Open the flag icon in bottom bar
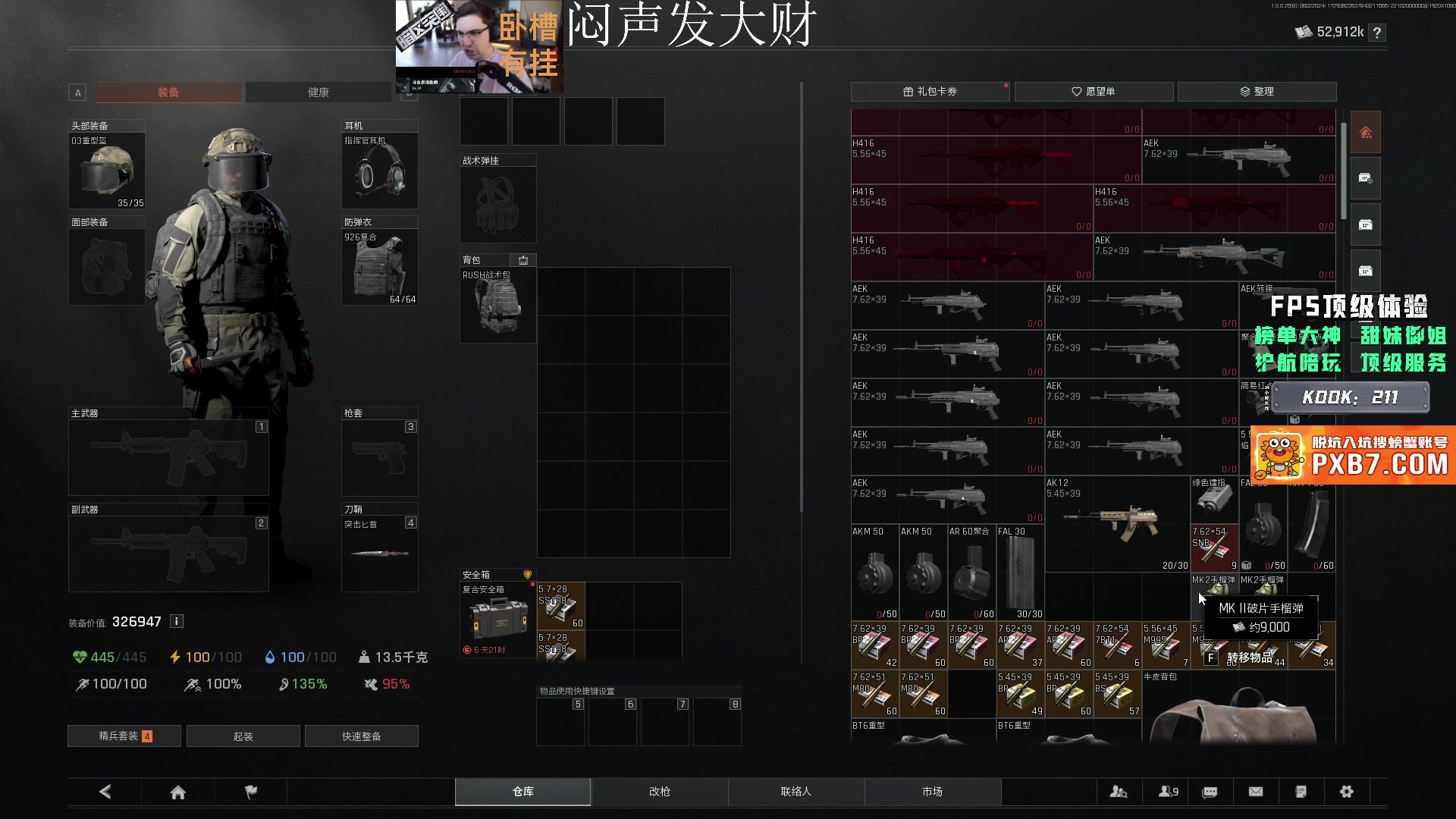The width and height of the screenshot is (1456, 819). click(251, 792)
